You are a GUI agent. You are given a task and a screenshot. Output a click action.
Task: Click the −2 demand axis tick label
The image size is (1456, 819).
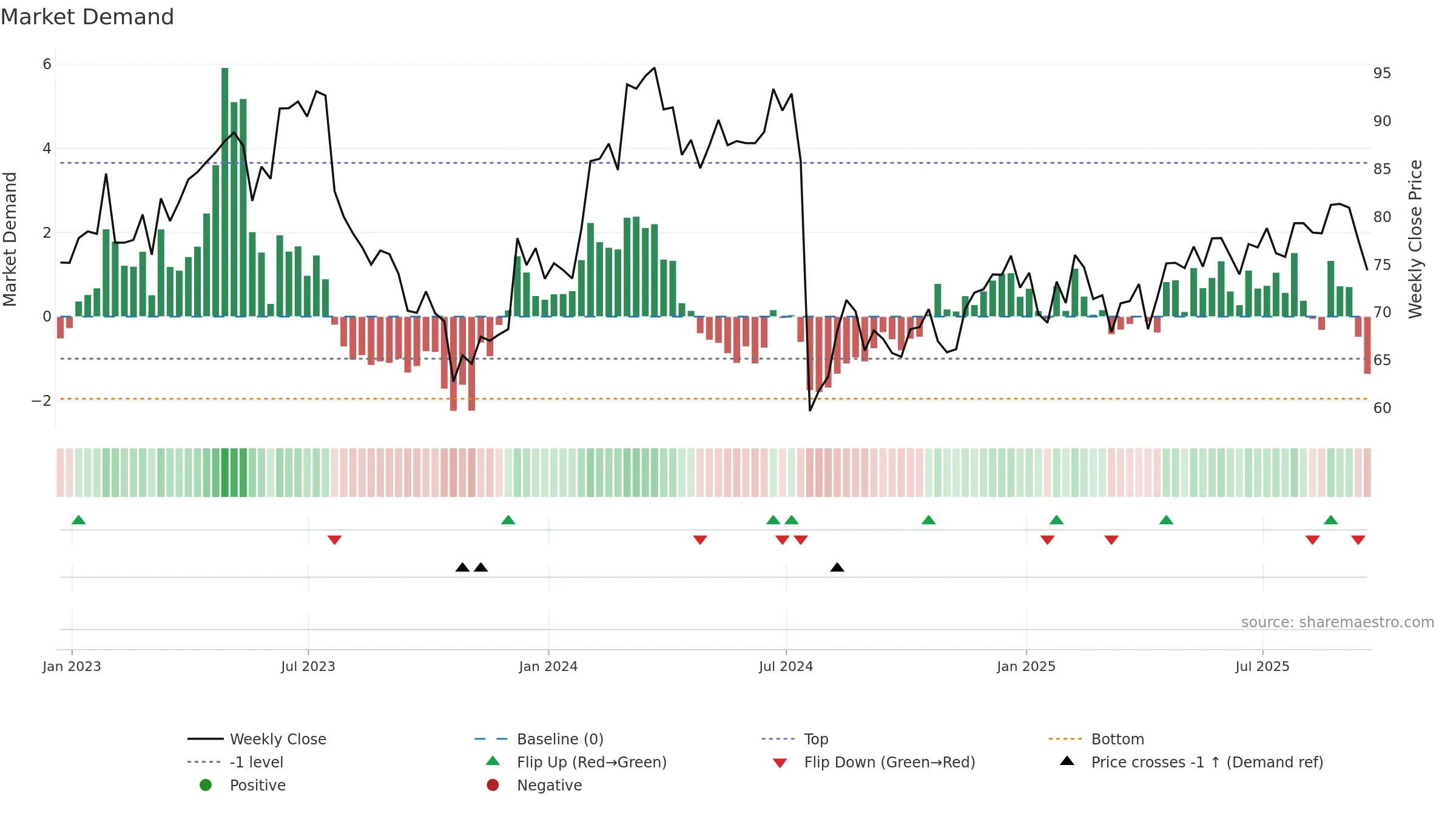(41, 400)
